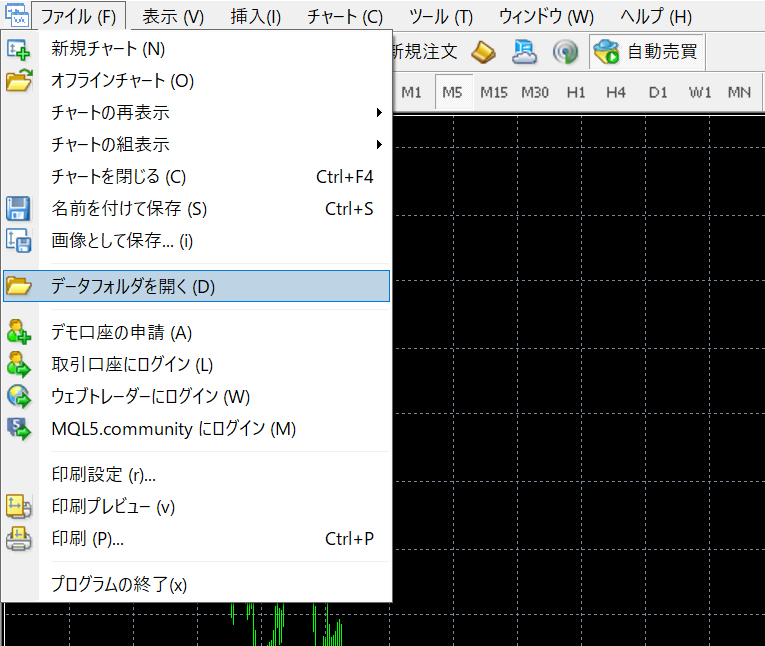Switch to M30 timeframe
The height and width of the screenshot is (646, 765).
tap(535, 92)
